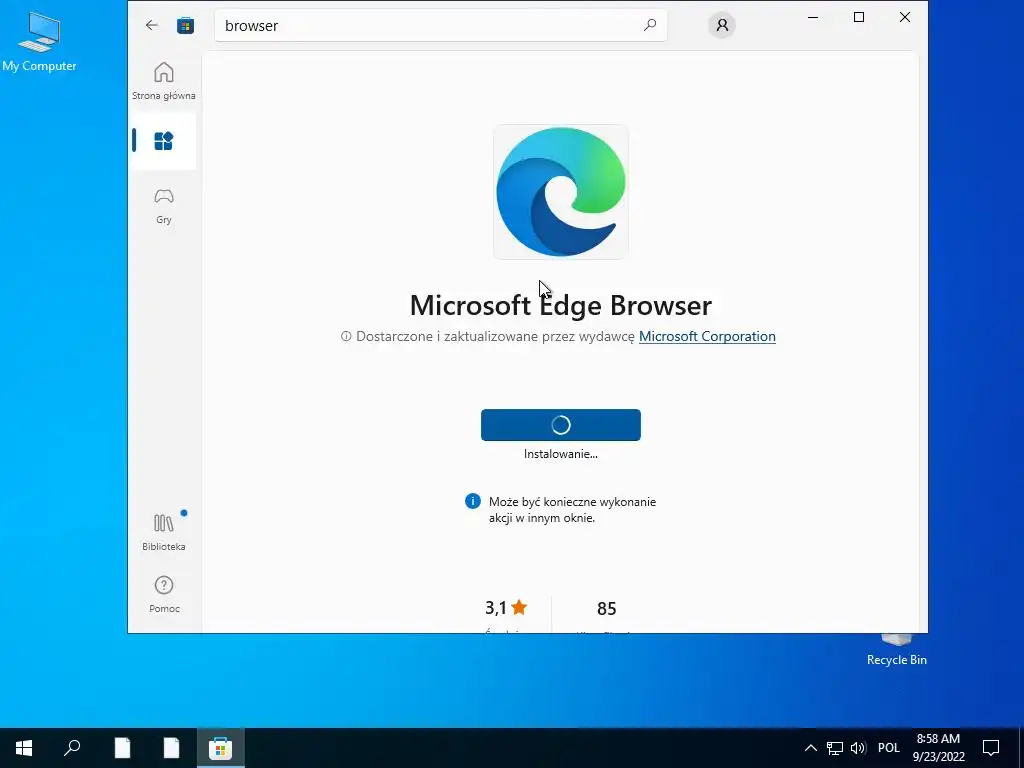Open the Microsoft Corporation publisher link
The width and height of the screenshot is (1024, 768).
707,336
